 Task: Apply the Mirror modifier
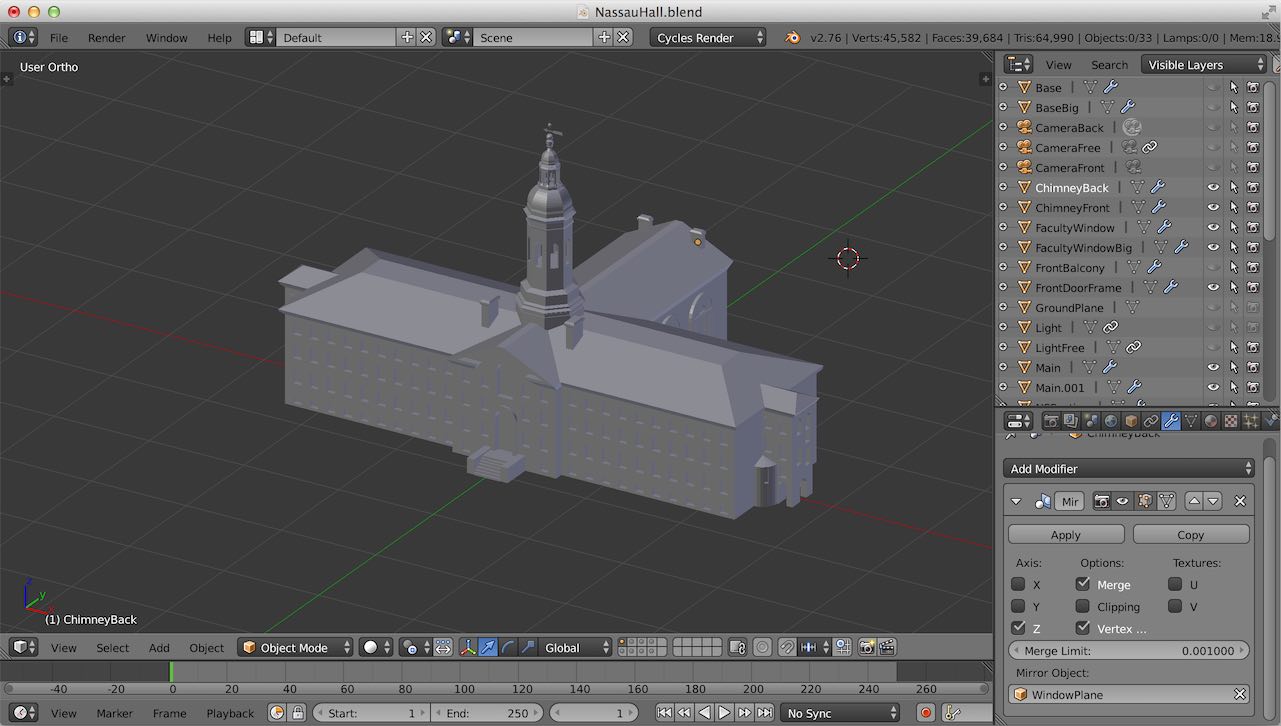(x=1066, y=534)
